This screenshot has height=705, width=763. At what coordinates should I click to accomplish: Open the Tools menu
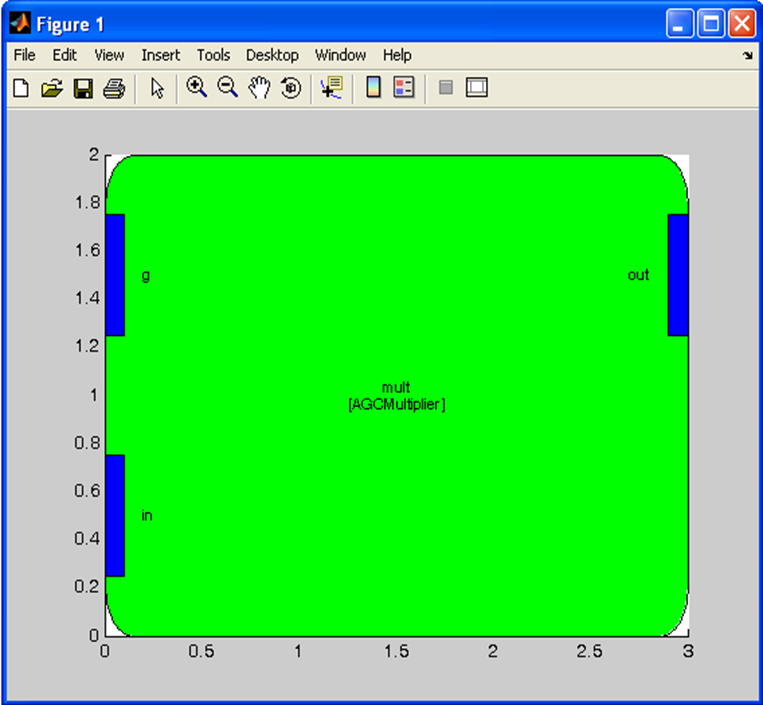pyautogui.click(x=213, y=55)
